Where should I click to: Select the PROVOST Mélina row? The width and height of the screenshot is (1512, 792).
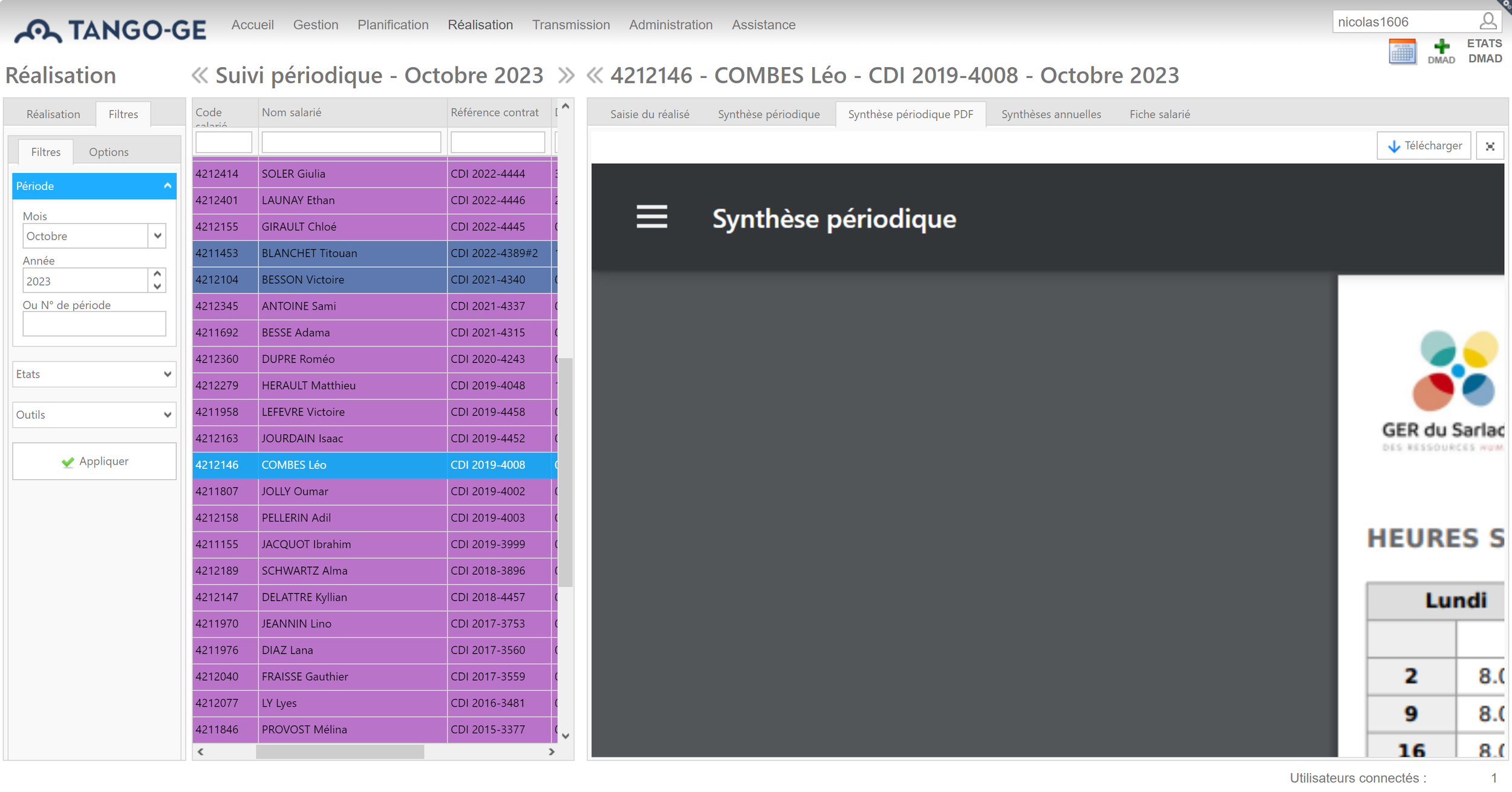point(375,730)
